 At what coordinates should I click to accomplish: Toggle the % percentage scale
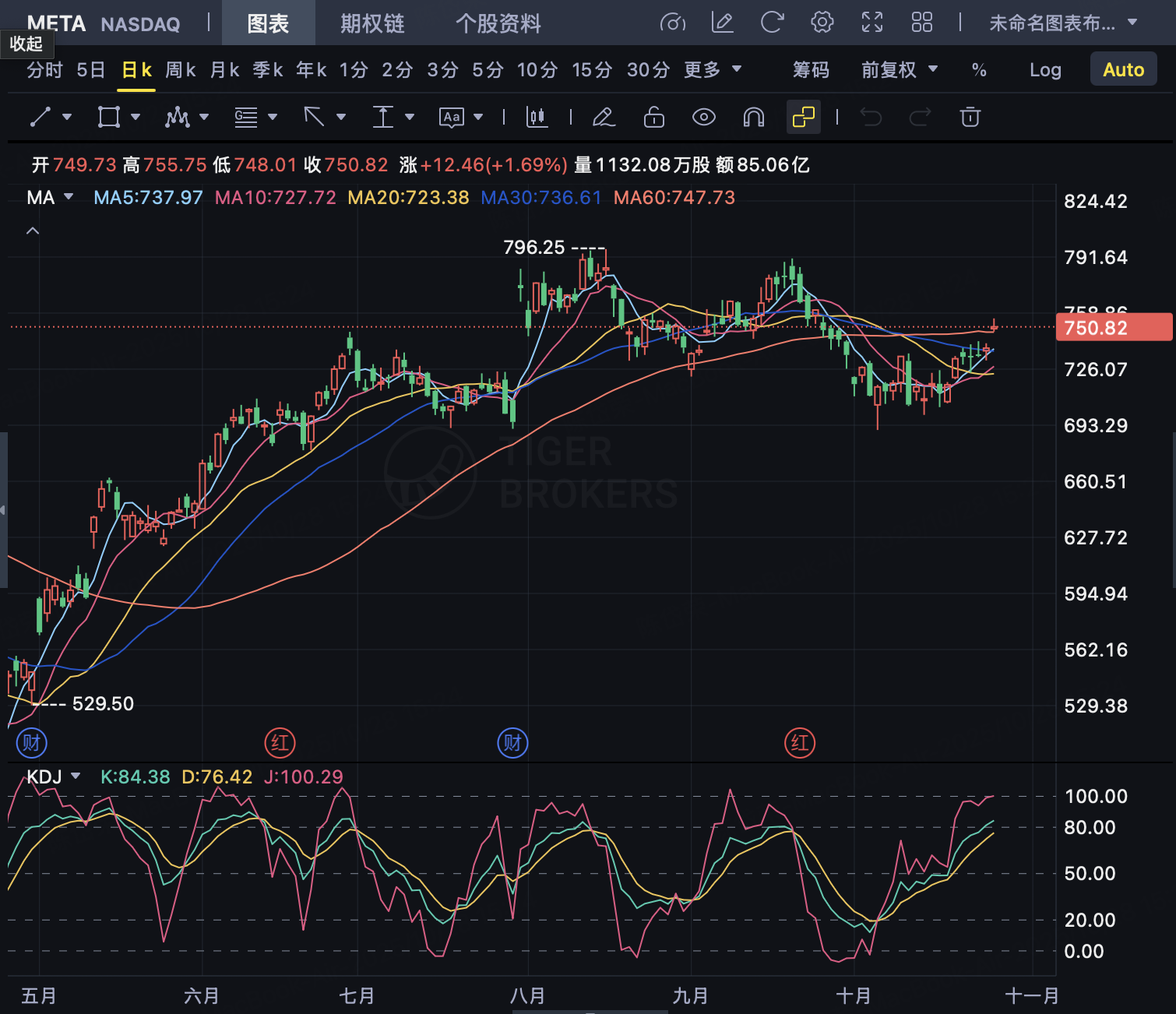point(979,70)
